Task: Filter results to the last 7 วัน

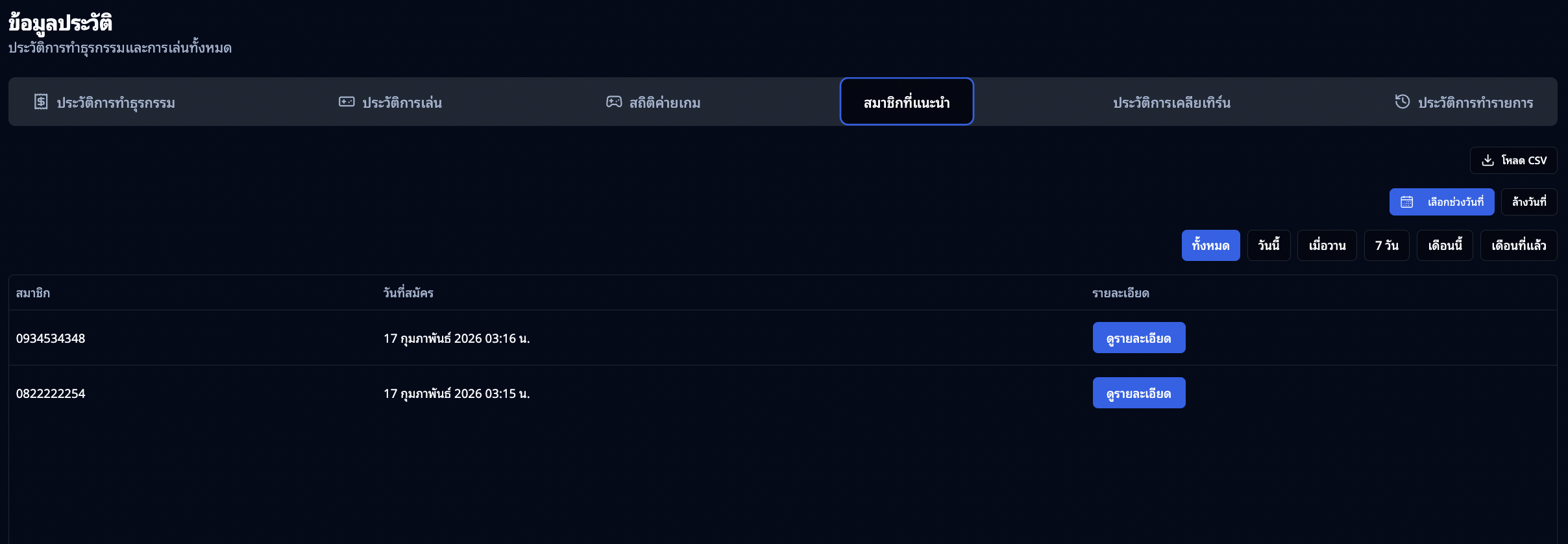Action: coord(1386,245)
